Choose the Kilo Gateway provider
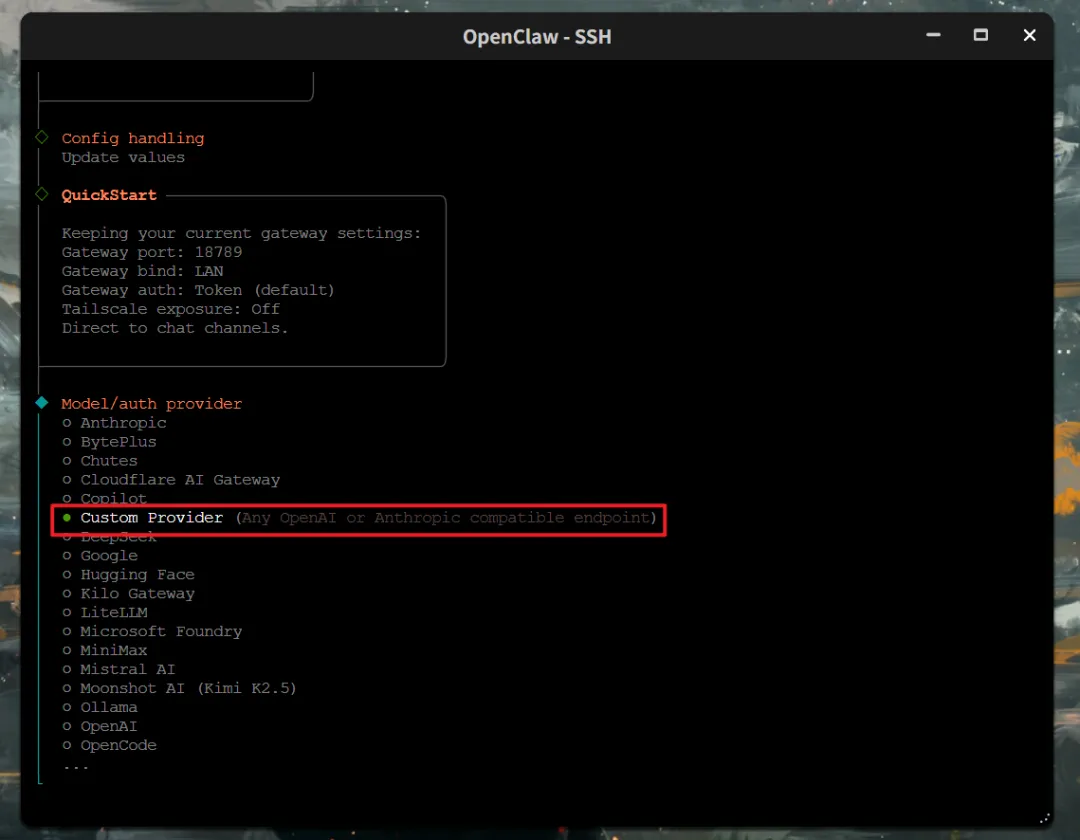This screenshot has height=840, width=1080. (x=128, y=594)
